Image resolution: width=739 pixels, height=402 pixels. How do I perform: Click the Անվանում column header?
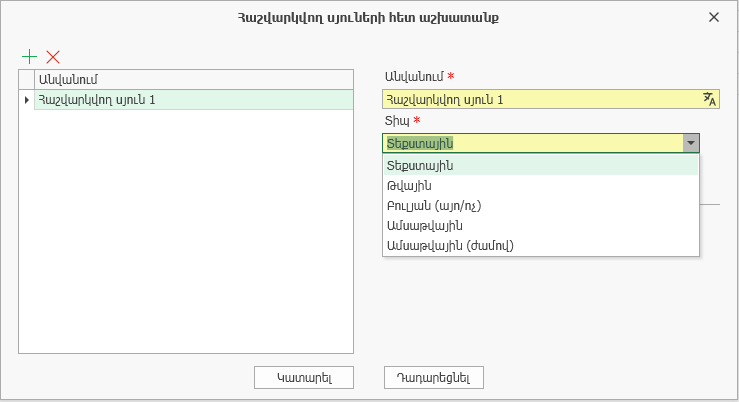(x=194, y=80)
